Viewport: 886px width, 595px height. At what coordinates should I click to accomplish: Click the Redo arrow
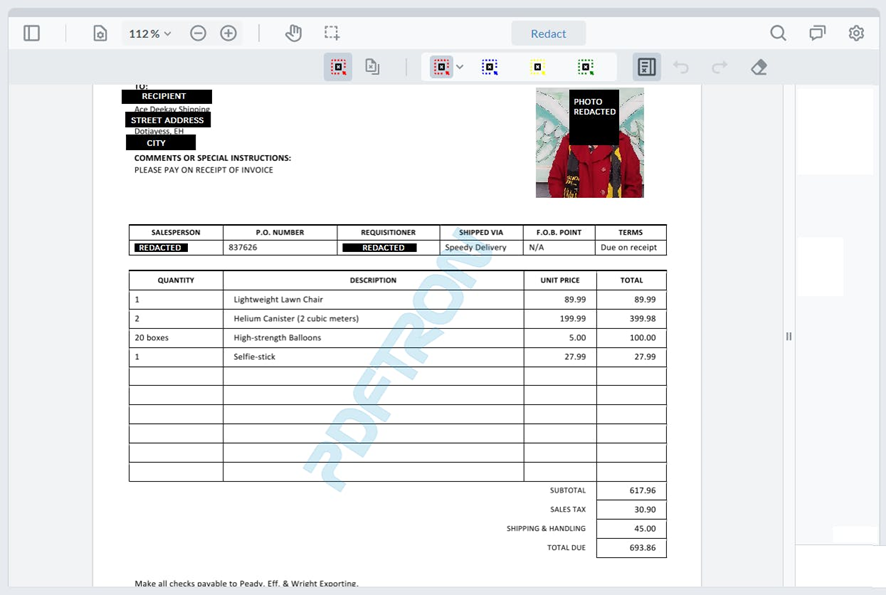(719, 67)
